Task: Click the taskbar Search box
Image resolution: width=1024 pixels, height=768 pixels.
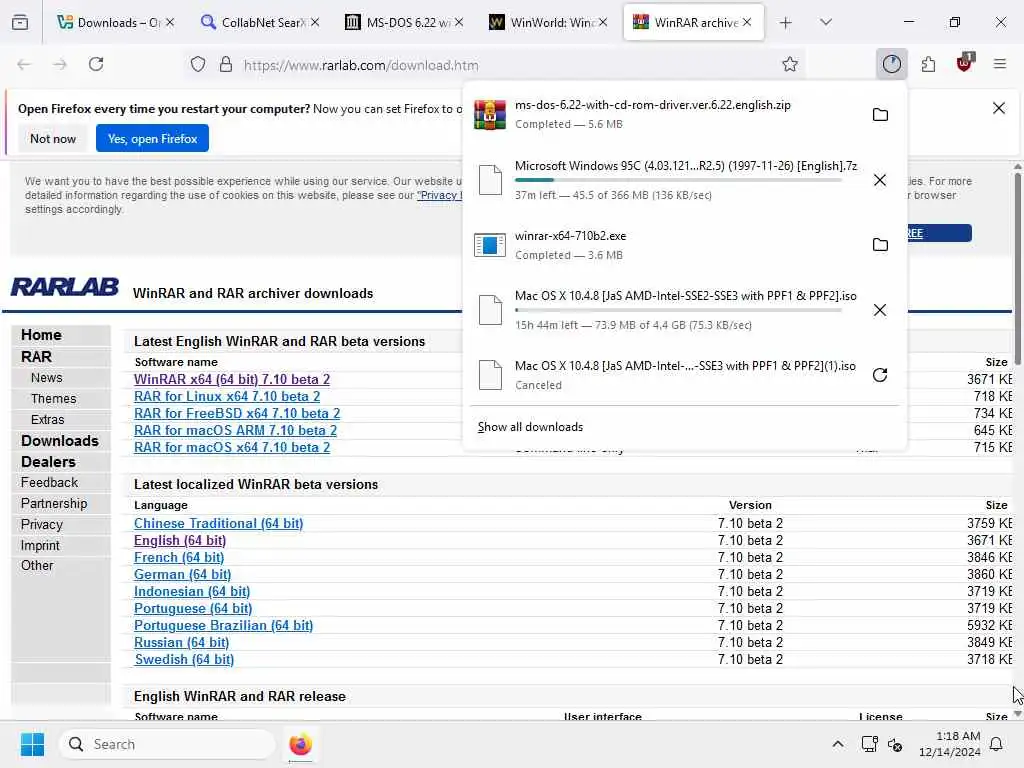Action: tap(167, 744)
